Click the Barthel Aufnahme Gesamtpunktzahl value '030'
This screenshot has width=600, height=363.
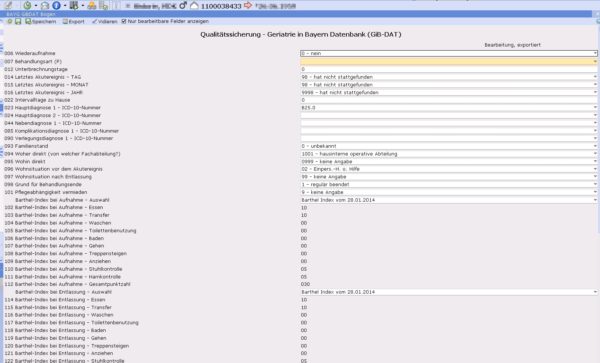click(x=305, y=284)
